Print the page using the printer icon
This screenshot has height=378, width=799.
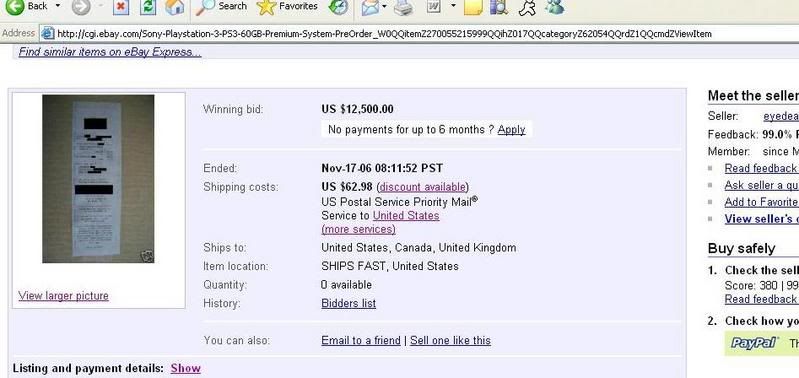pyautogui.click(x=404, y=7)
